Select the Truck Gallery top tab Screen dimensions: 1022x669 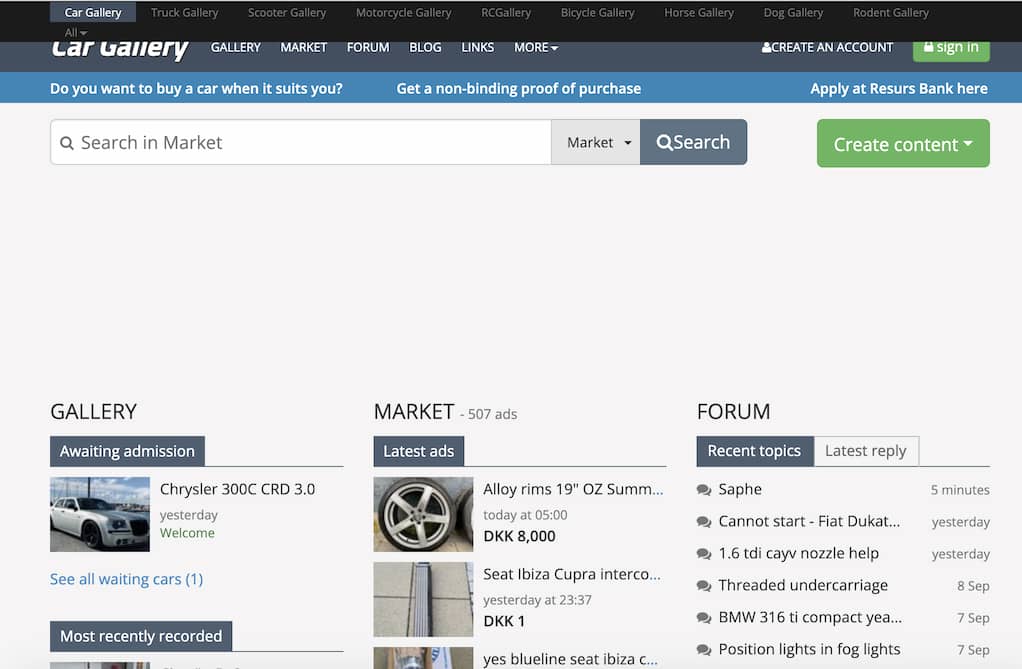click(184, 13)
